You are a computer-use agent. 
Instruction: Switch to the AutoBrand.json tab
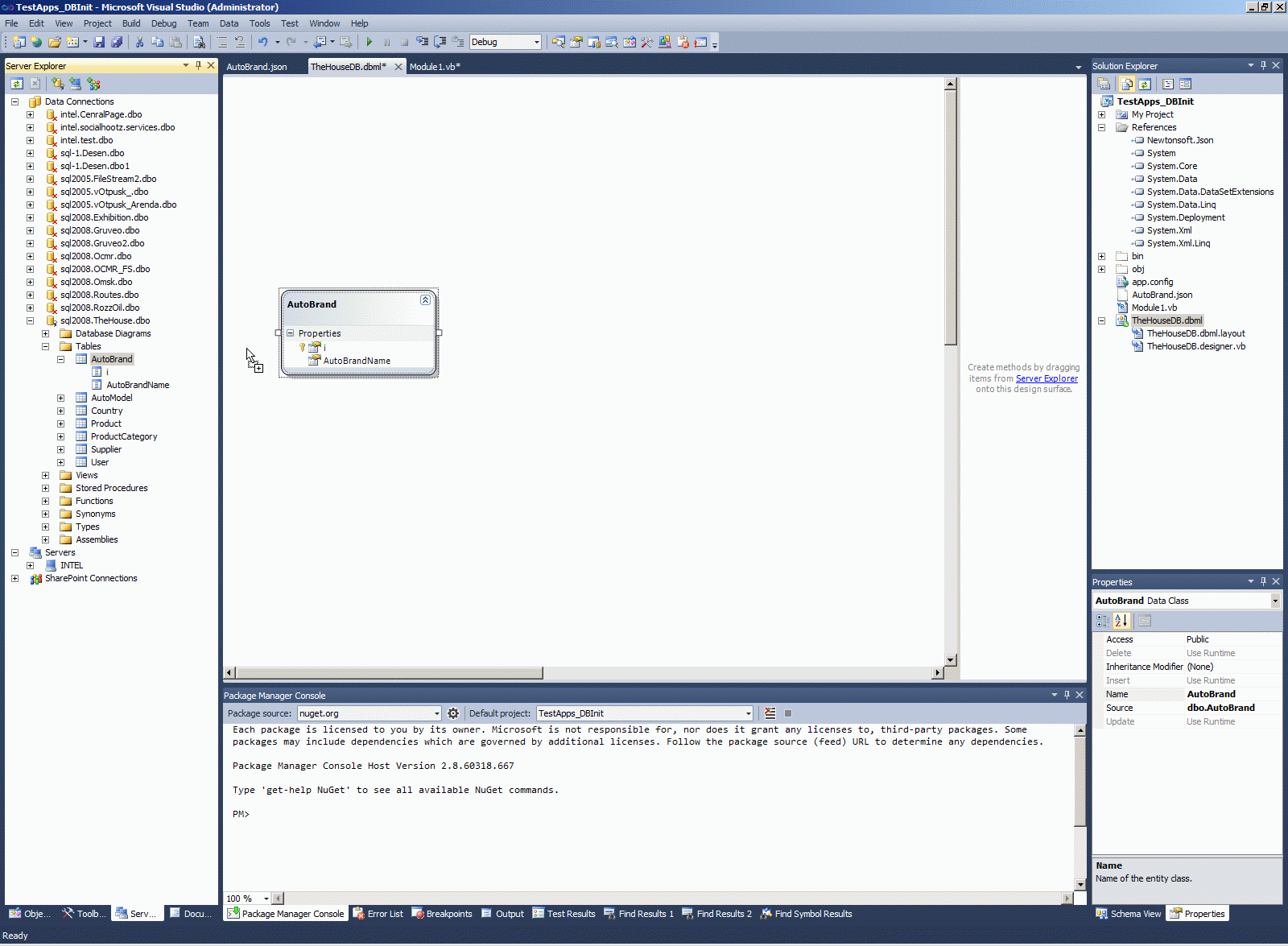pos(257,67)
